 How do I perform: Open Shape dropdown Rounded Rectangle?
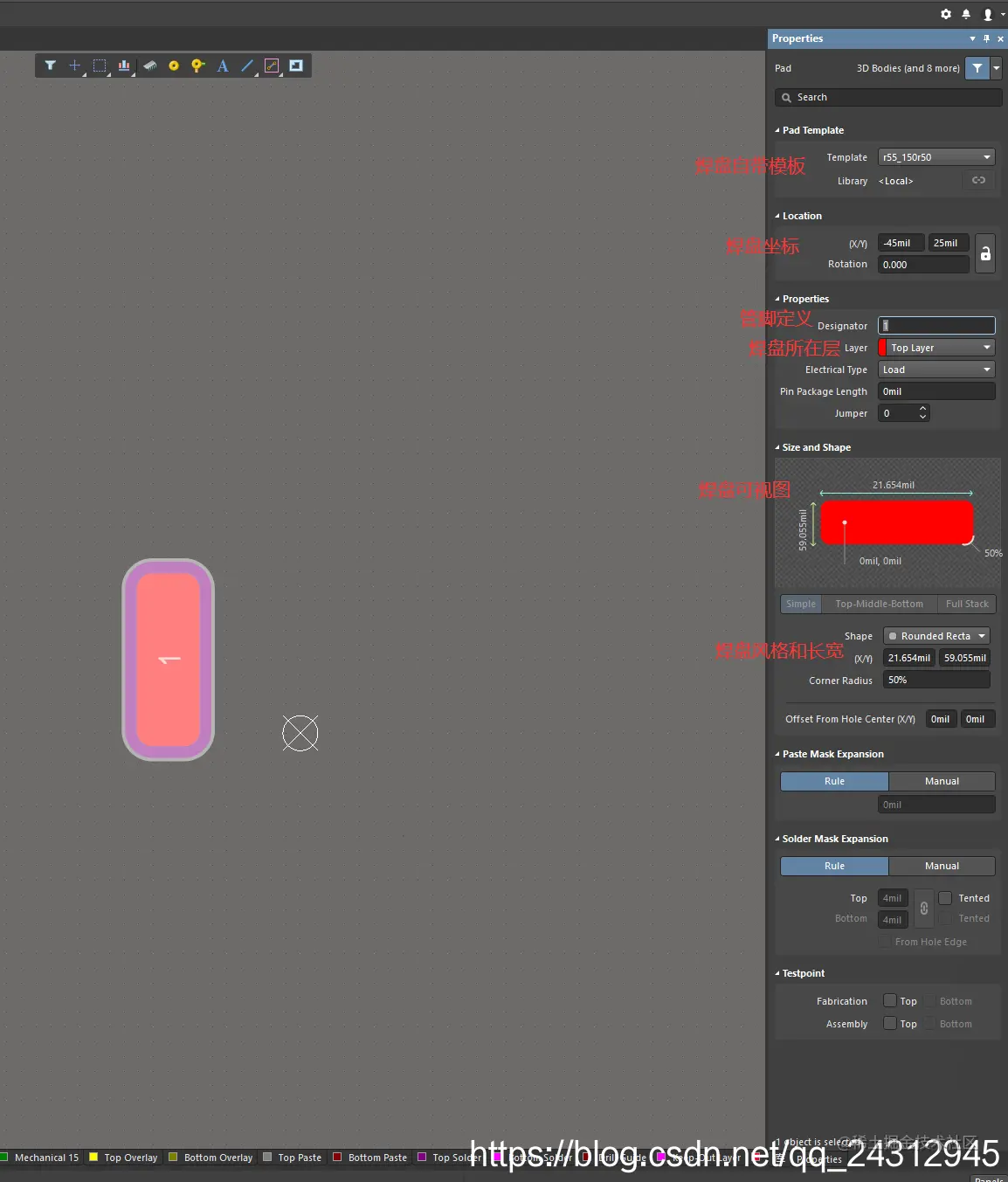(x=936, y=636)
